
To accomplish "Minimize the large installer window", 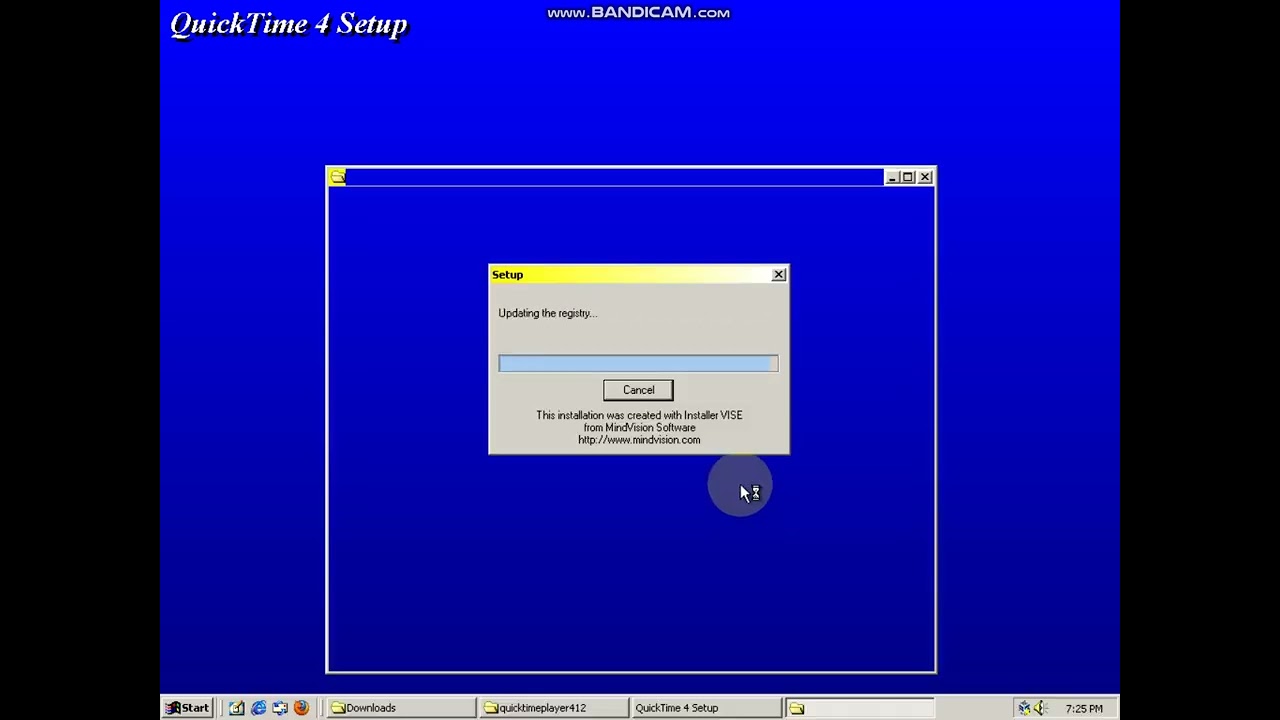I will pos(891,177).
